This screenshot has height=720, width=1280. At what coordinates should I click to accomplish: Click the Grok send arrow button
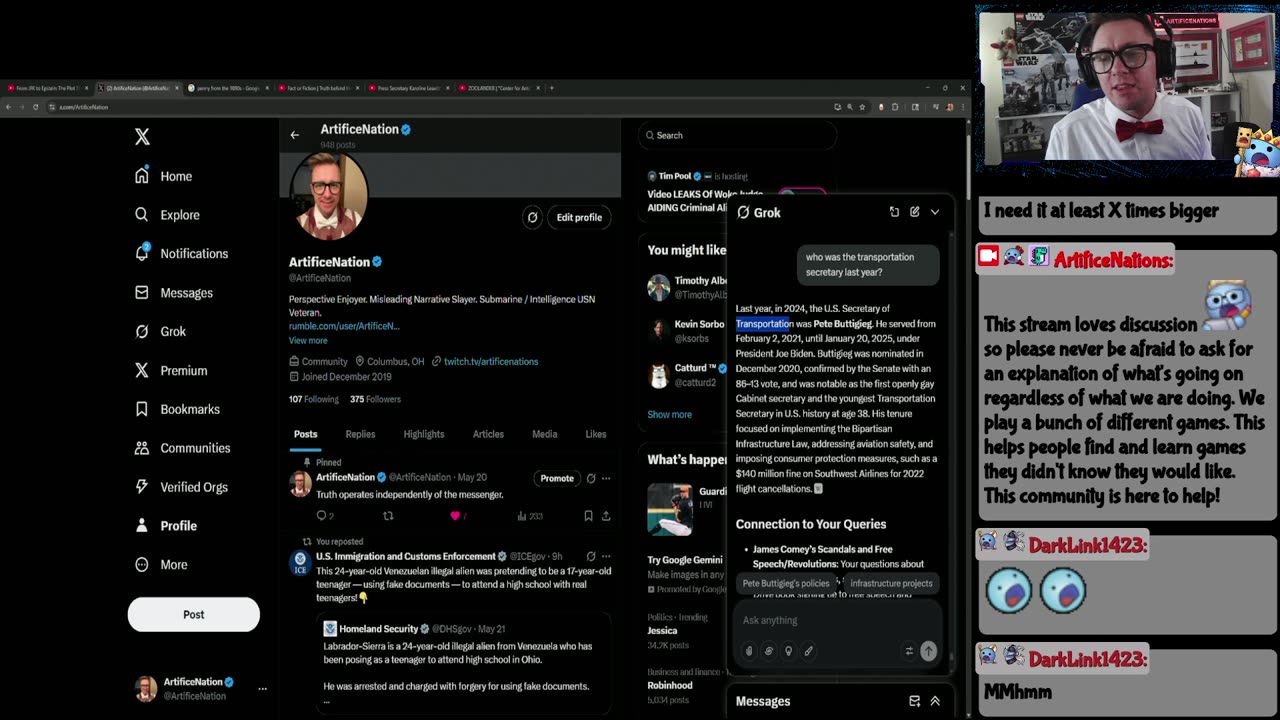(x=928, y=651)
